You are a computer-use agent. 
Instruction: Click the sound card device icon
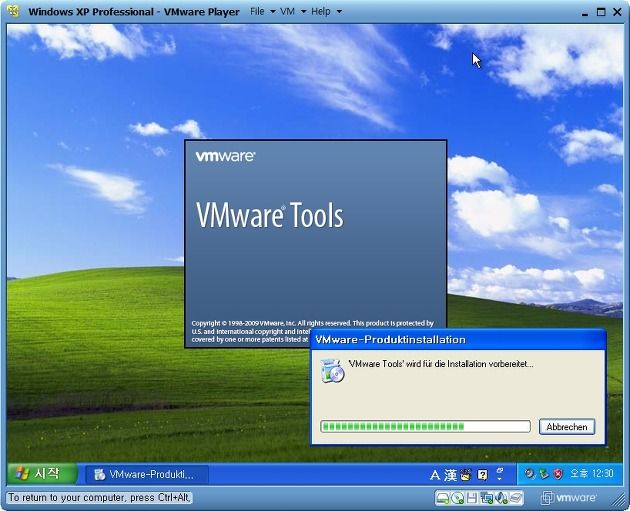point(501,498)
